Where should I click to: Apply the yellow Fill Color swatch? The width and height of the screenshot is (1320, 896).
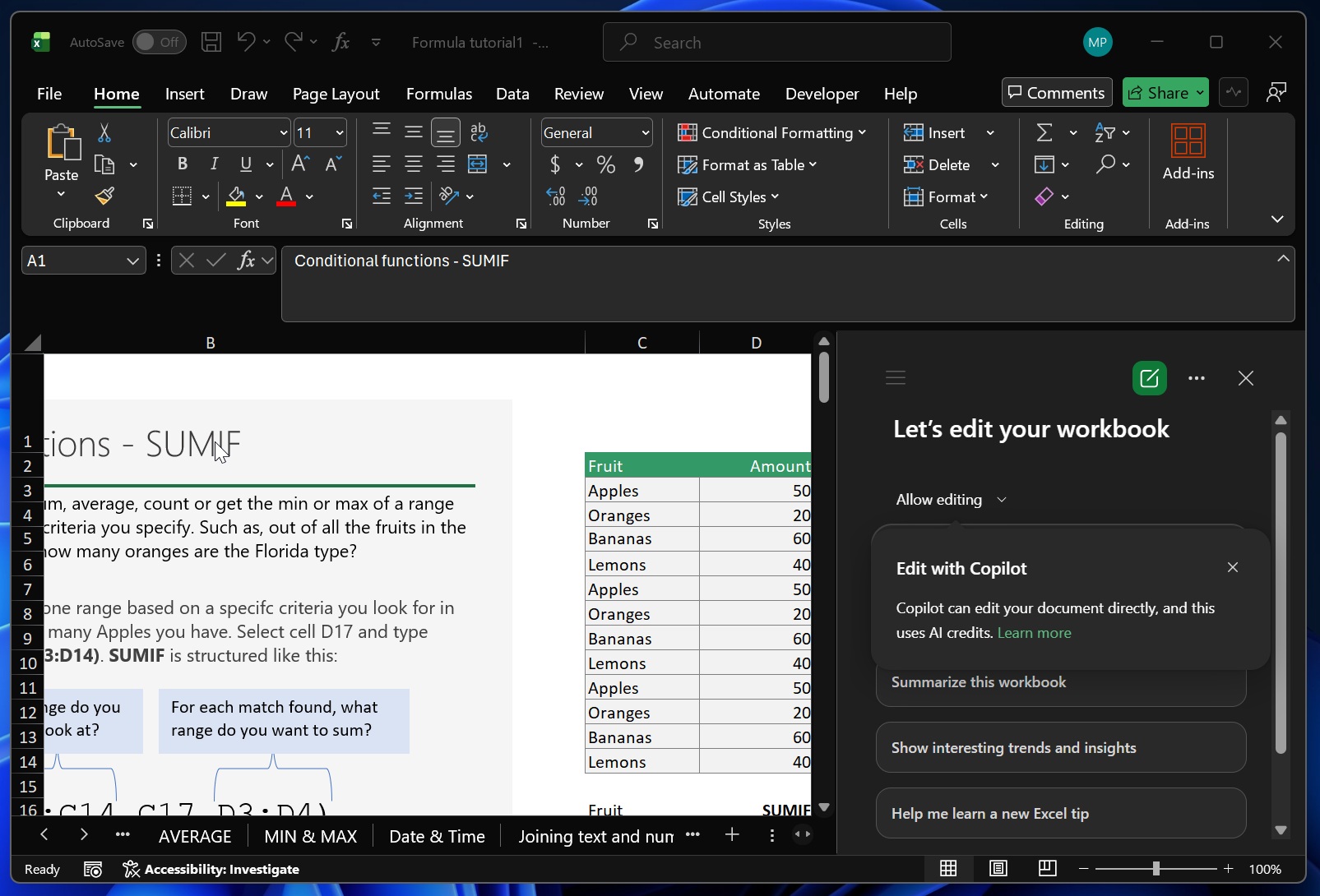236,196
